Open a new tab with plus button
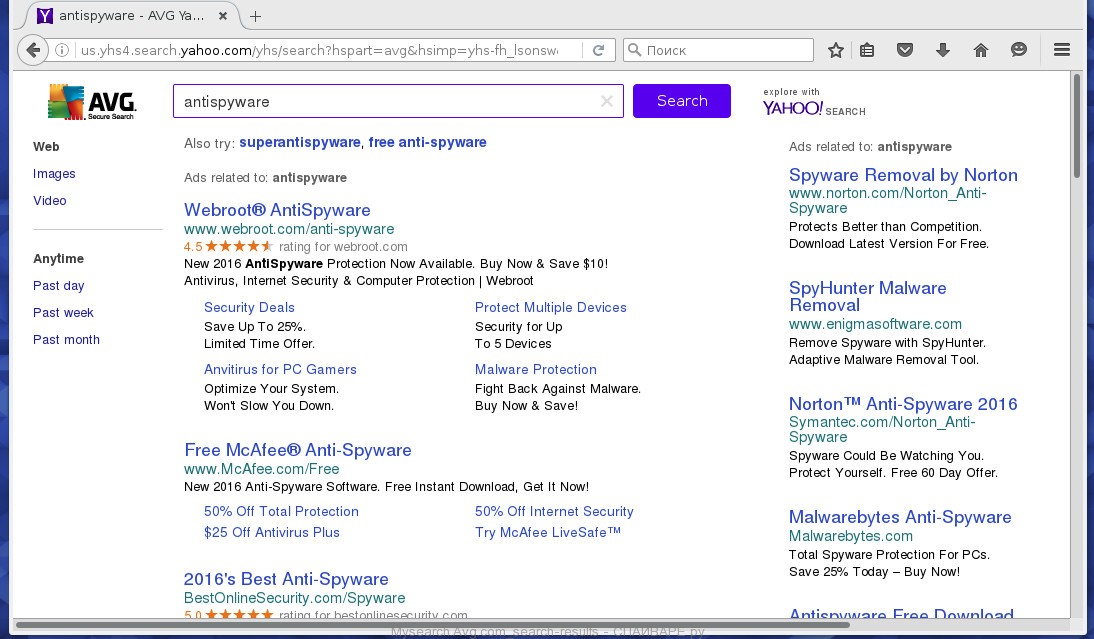This screenshot has width=1094, height=639. pos(255,16)
